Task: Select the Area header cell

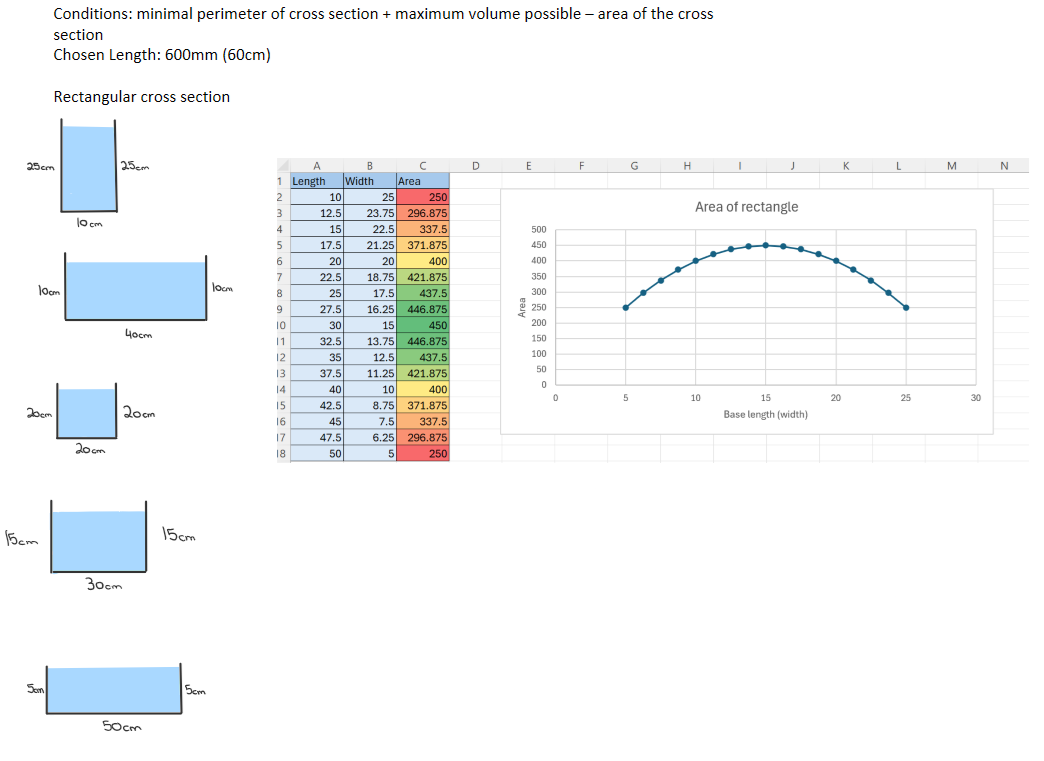Action: tap(423, 181)
